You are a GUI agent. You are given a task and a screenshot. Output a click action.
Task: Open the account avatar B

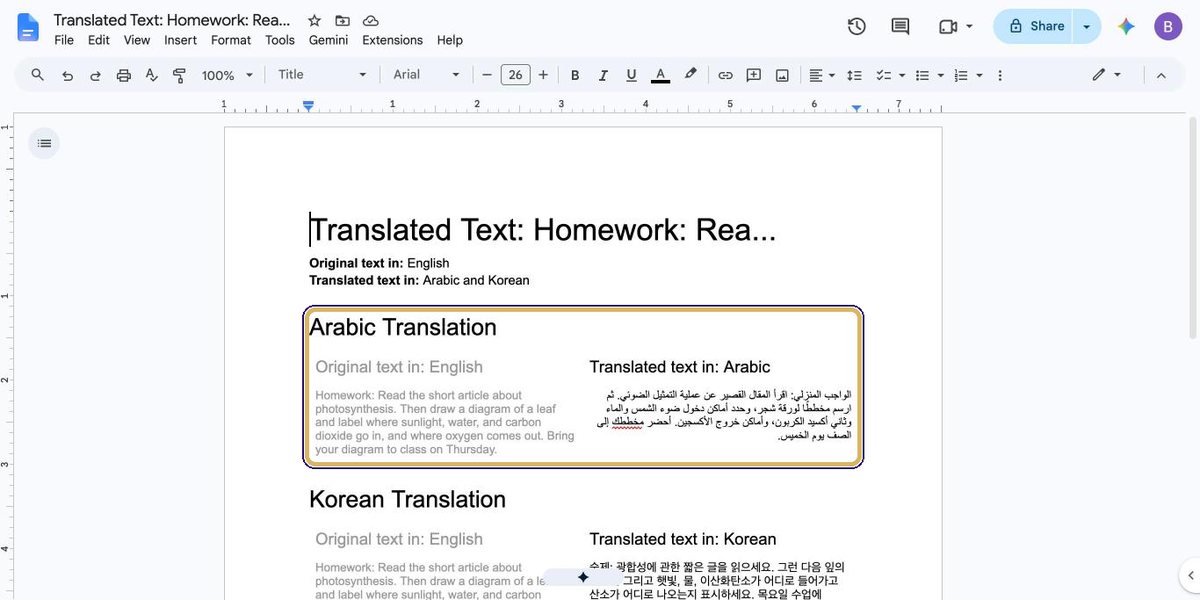click(x=1168, y=27)
